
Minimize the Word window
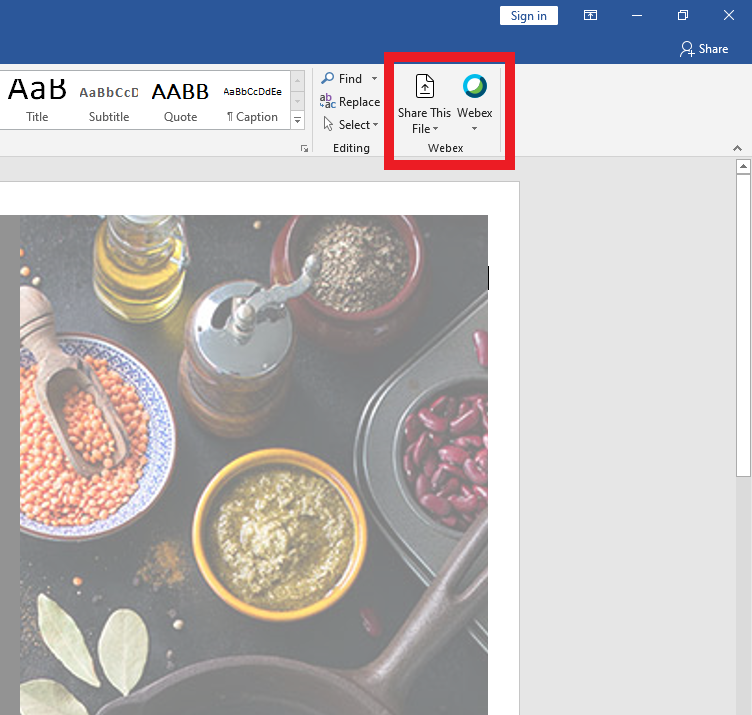637,15
